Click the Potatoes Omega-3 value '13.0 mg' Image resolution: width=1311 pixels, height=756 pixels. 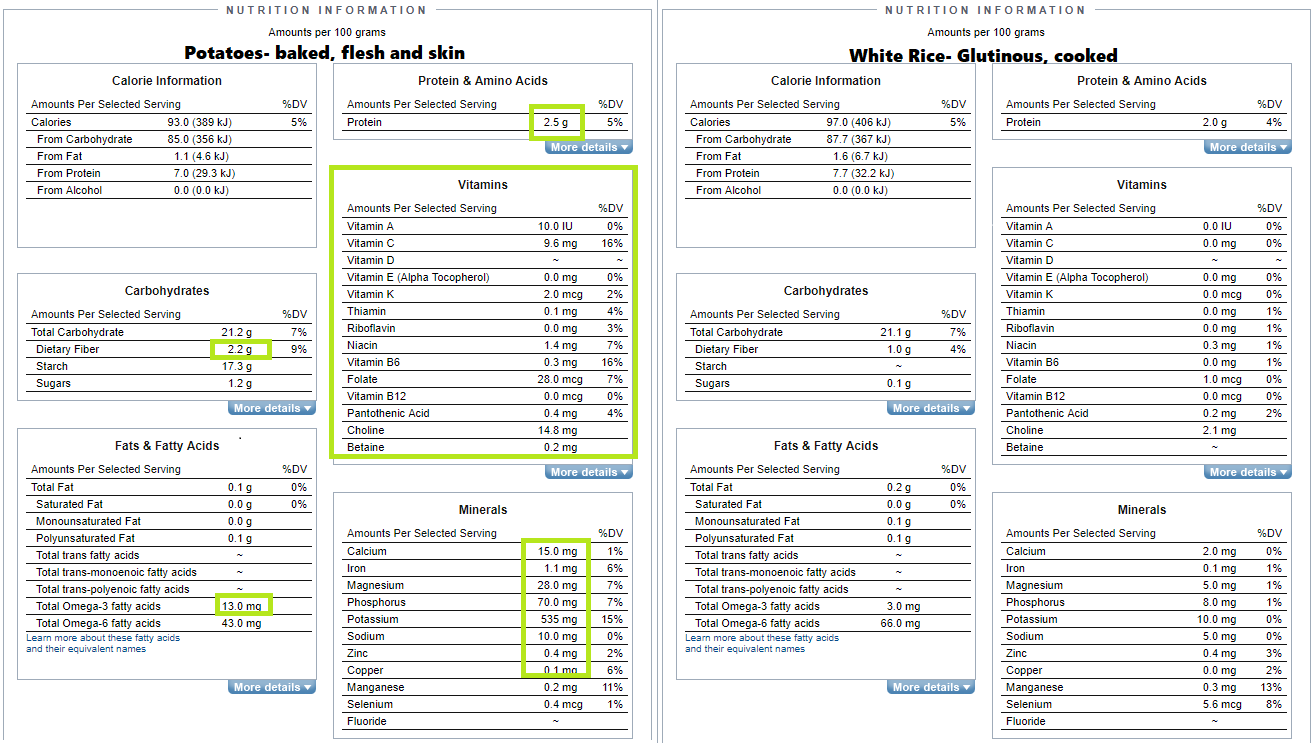click(x=241, y=606)
